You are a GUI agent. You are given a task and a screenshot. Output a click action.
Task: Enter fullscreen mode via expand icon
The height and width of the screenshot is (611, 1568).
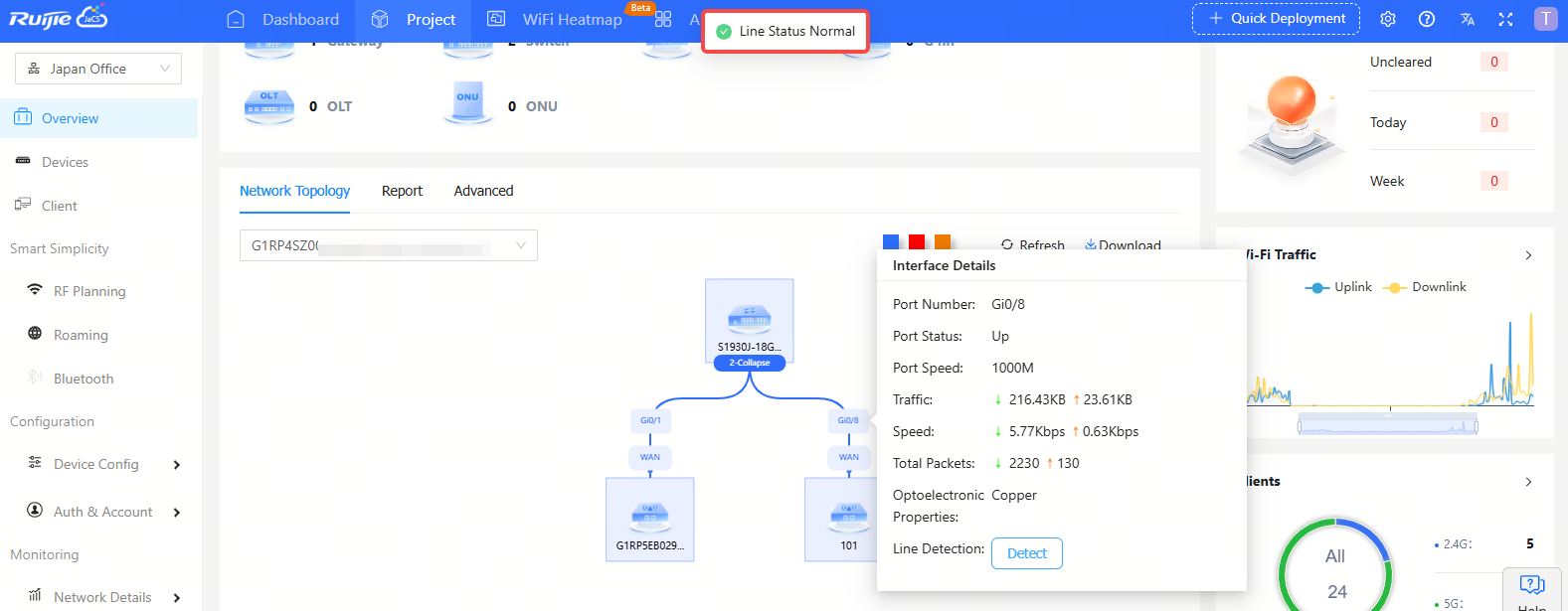pyautogui.click(x=1505, y=19)
